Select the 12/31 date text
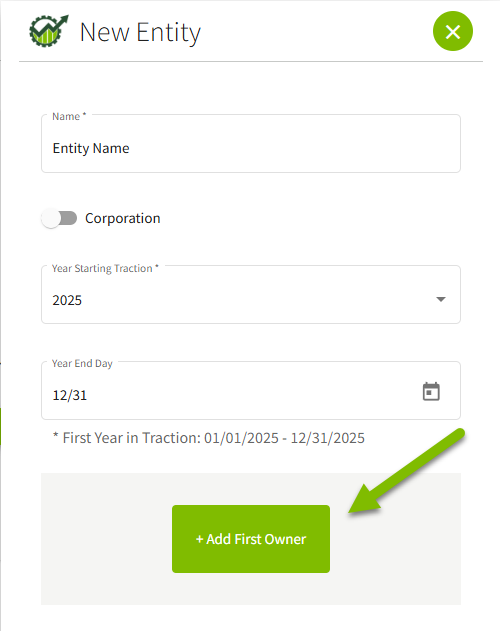 click(x=70, y=395)
